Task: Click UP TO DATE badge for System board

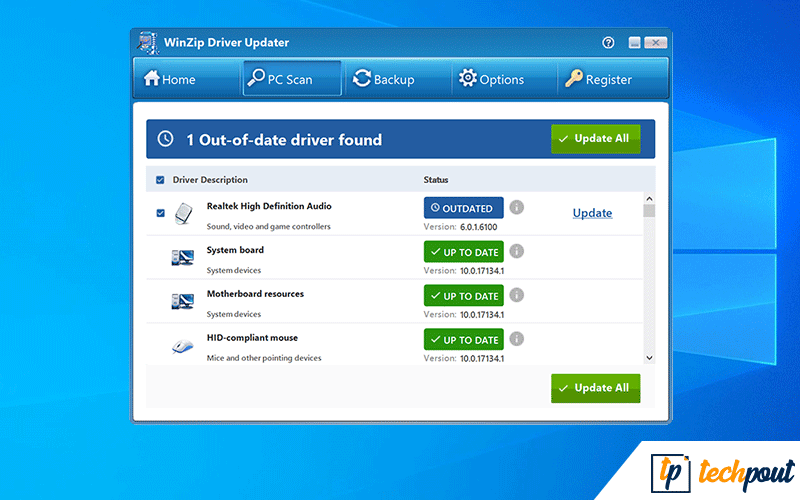Action: tap(463, 252)
